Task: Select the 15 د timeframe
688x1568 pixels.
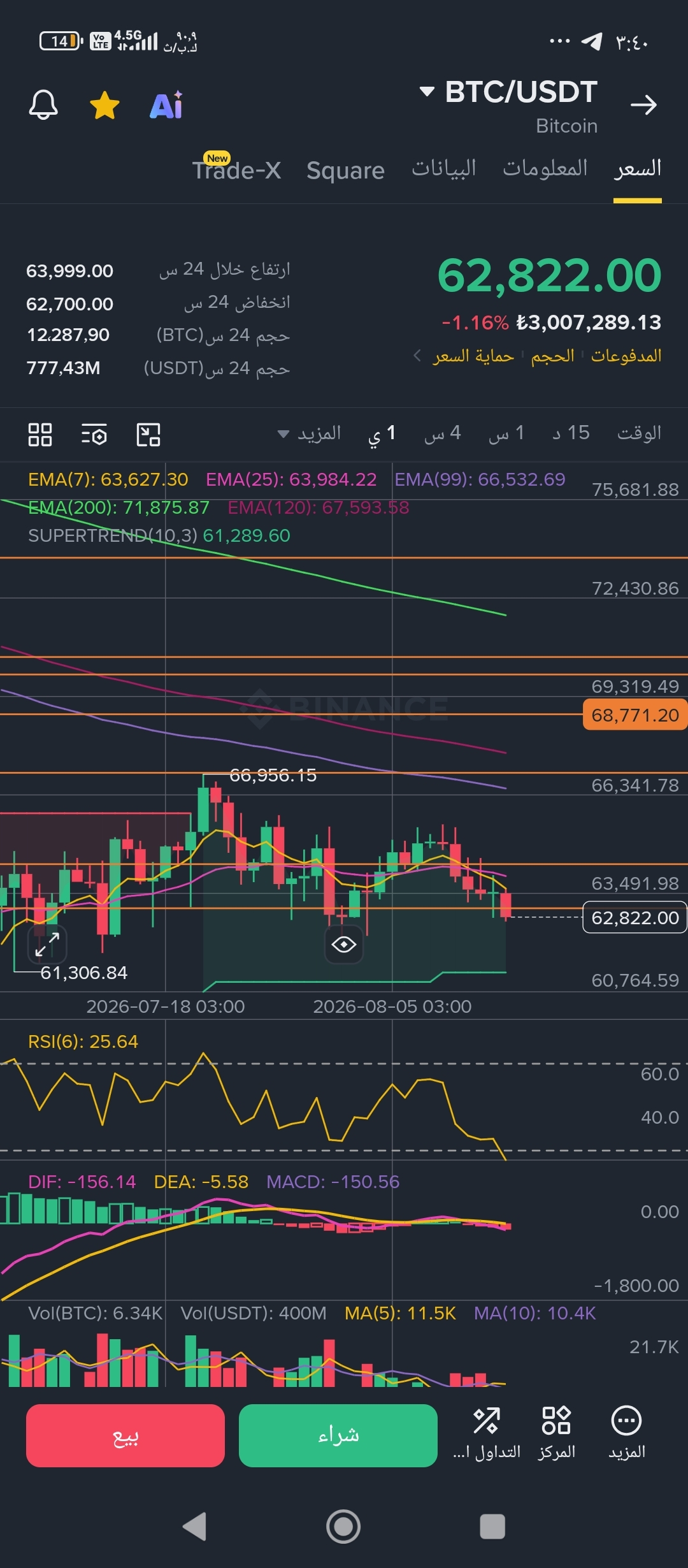Action: 571,433
